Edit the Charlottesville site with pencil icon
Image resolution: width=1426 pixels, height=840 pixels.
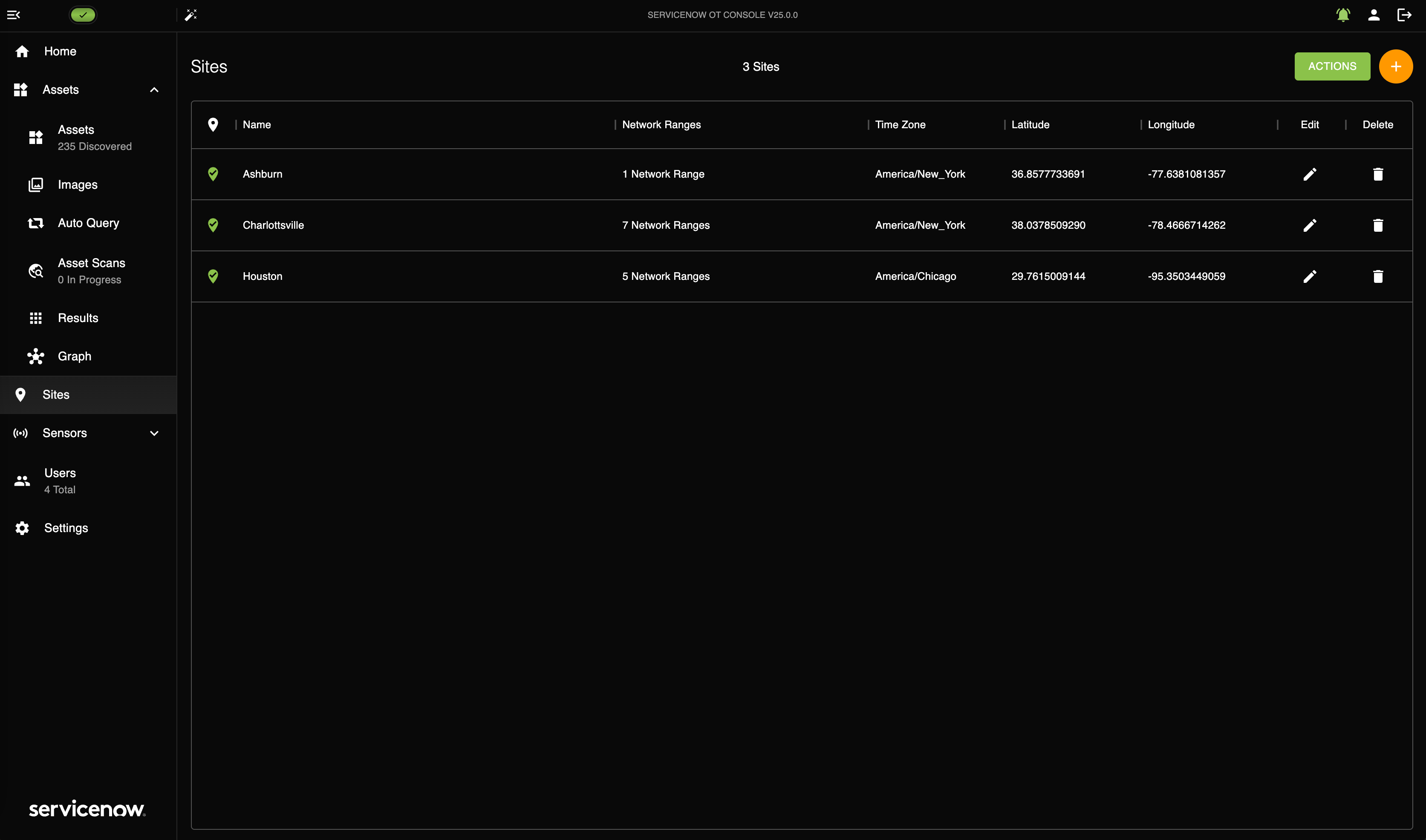[1309, 225]
